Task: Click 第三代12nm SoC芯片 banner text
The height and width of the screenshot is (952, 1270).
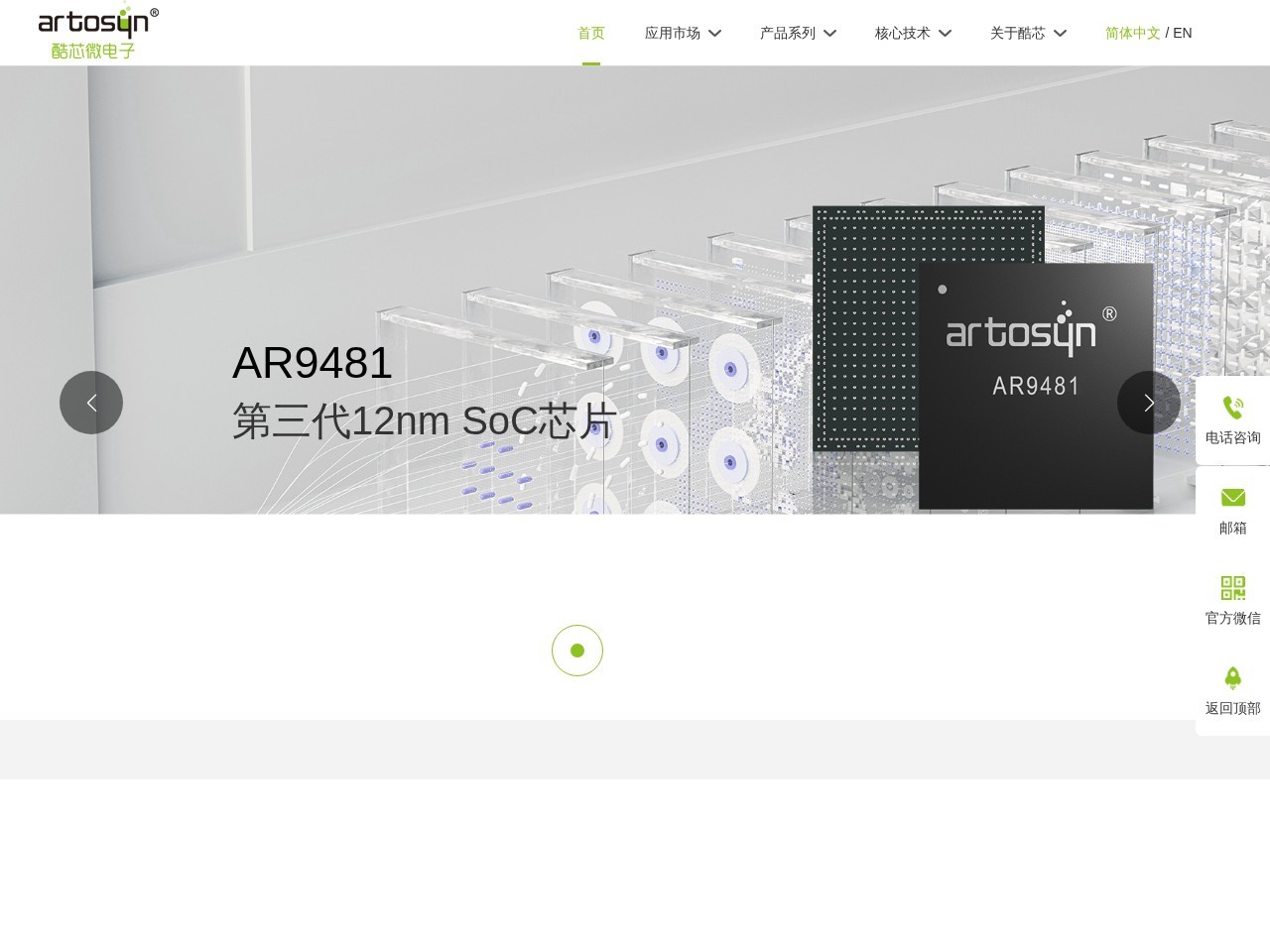Action: point(424,420)
